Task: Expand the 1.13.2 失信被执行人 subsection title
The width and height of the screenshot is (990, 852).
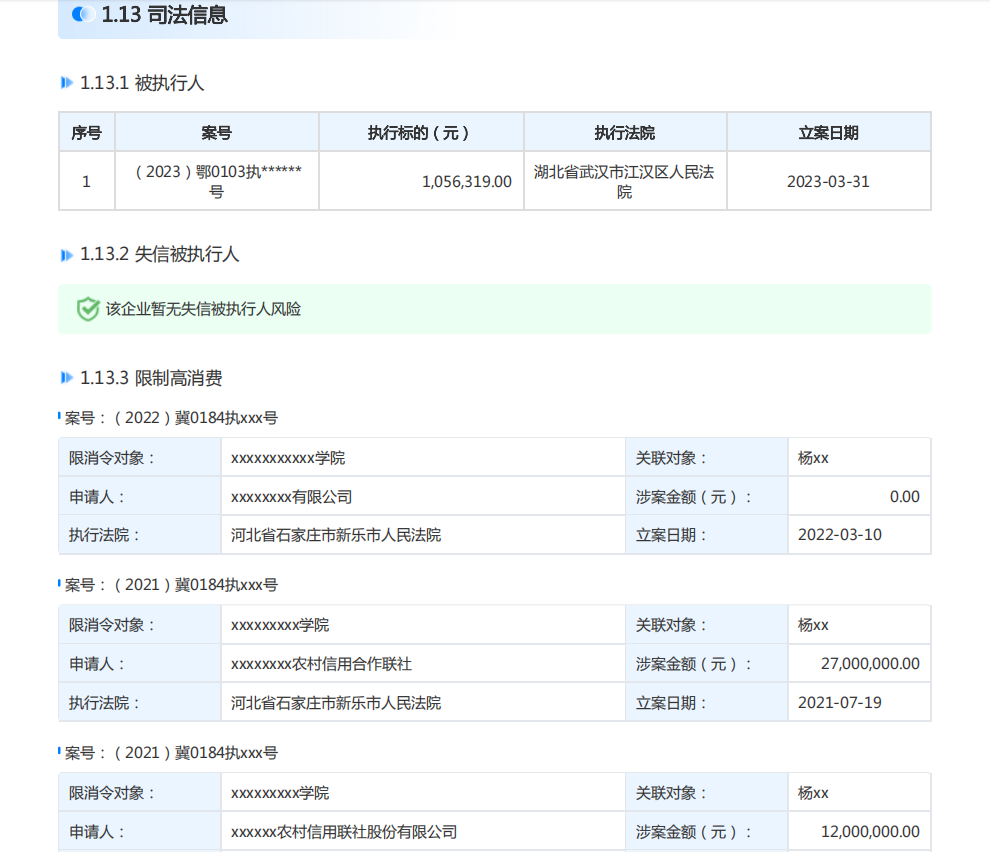Action: coord(160,255)
